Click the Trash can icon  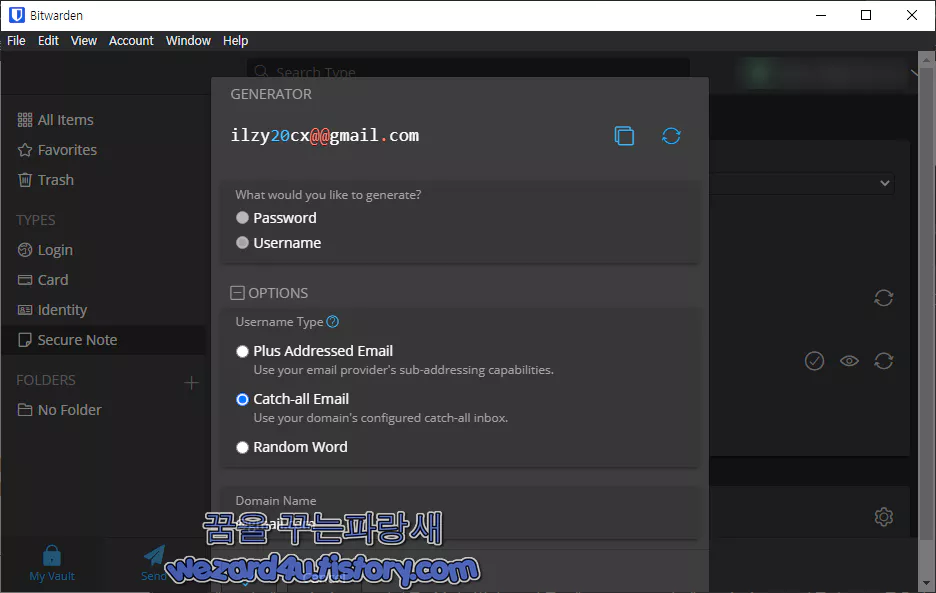click(x=24, y=180)
